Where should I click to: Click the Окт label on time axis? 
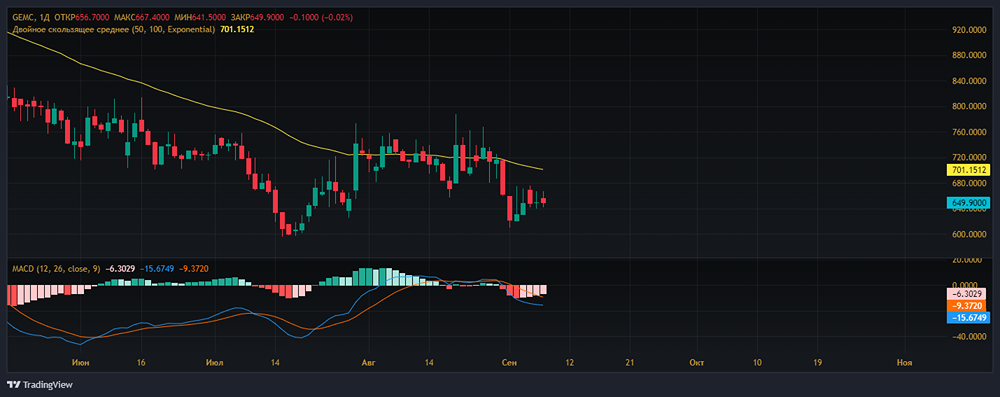tap(697, 362)
